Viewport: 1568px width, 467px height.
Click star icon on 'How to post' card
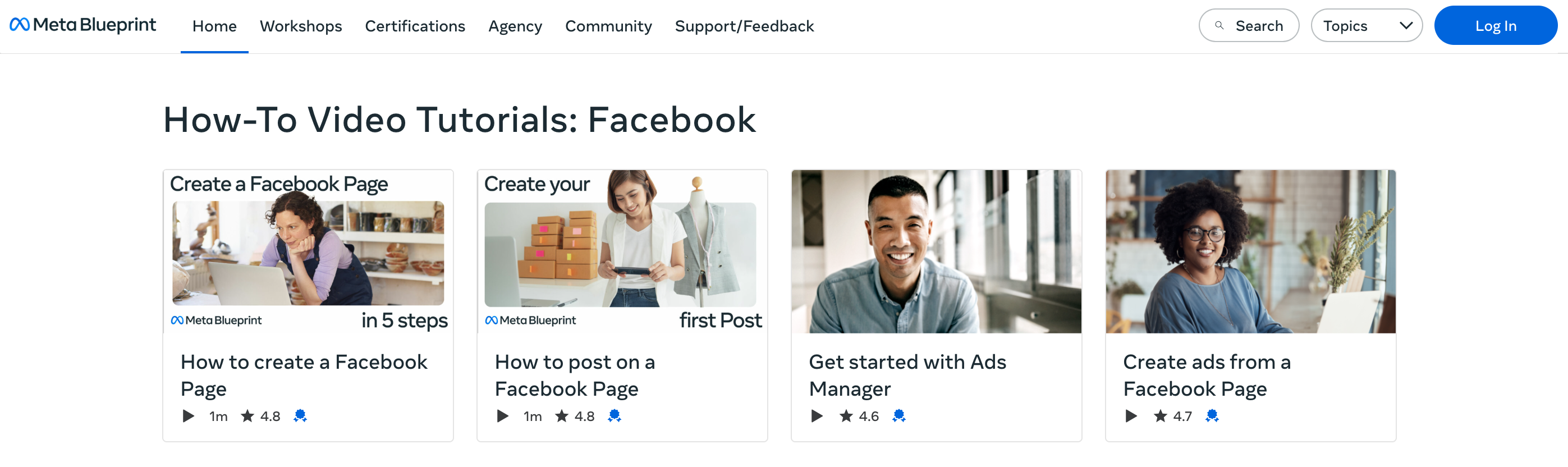(561, 416)
